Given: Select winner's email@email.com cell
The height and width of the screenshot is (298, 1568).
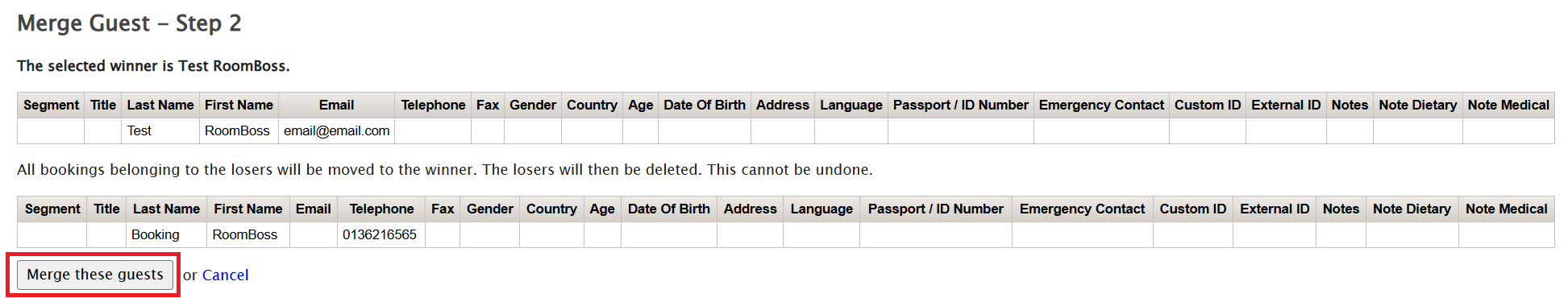Looking at the screenshot, I should [336, 130].
